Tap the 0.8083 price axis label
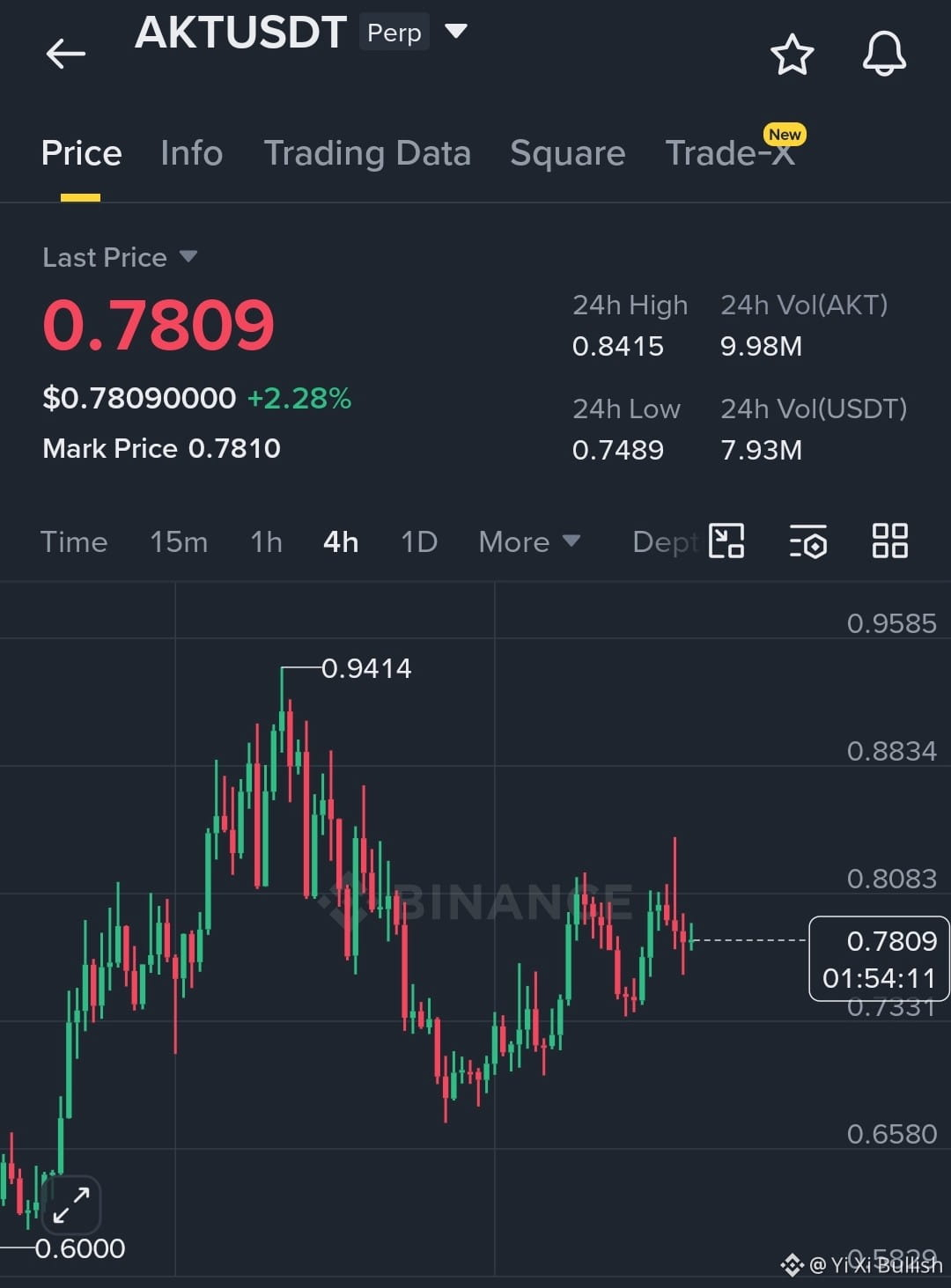 point(891,879)
